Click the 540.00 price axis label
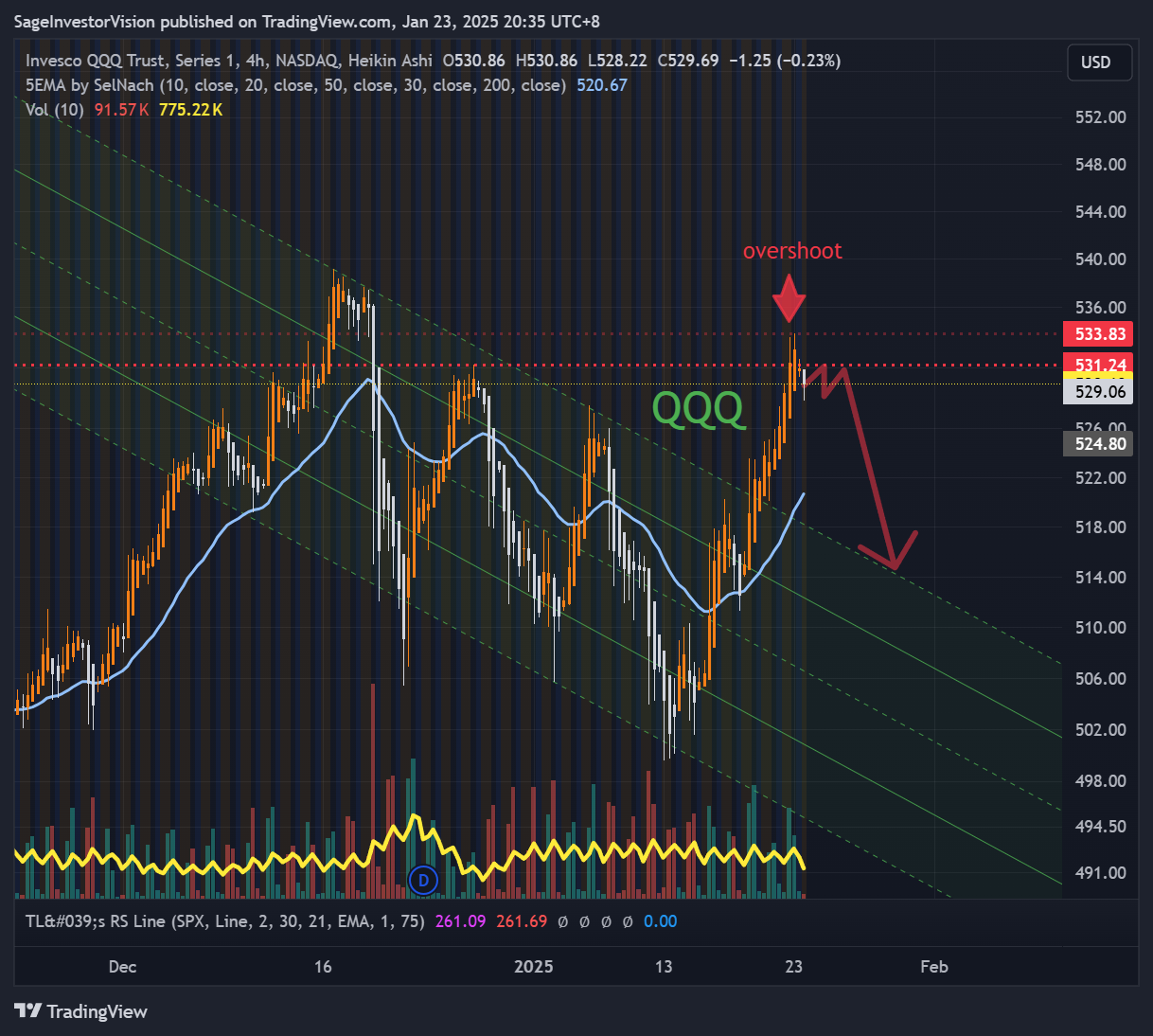The width and height of the screenshot is (1153, 1036). pos(1101,259)
